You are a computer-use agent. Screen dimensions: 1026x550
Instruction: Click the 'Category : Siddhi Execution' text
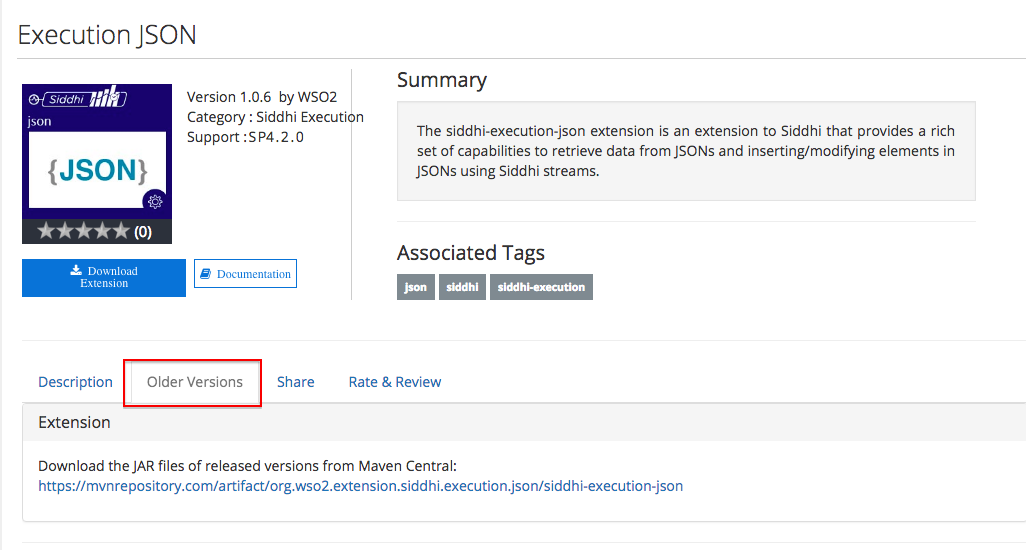click(275, 117)
